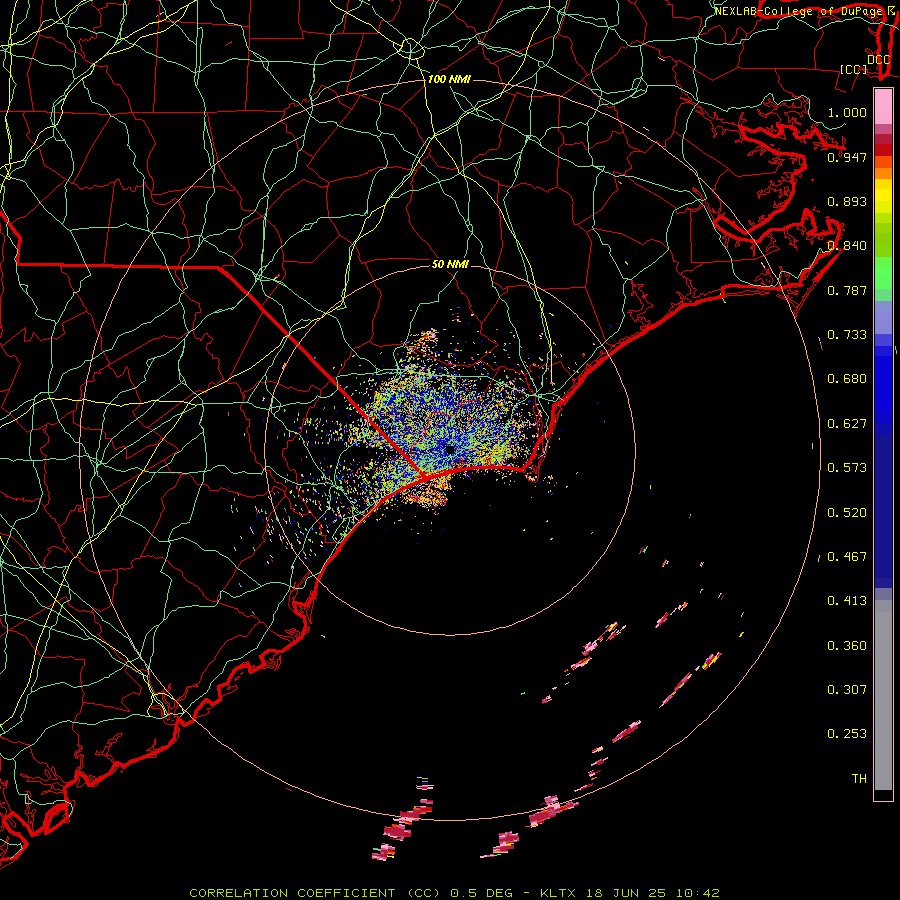Click the gray band of the color scale

point(883,695)
